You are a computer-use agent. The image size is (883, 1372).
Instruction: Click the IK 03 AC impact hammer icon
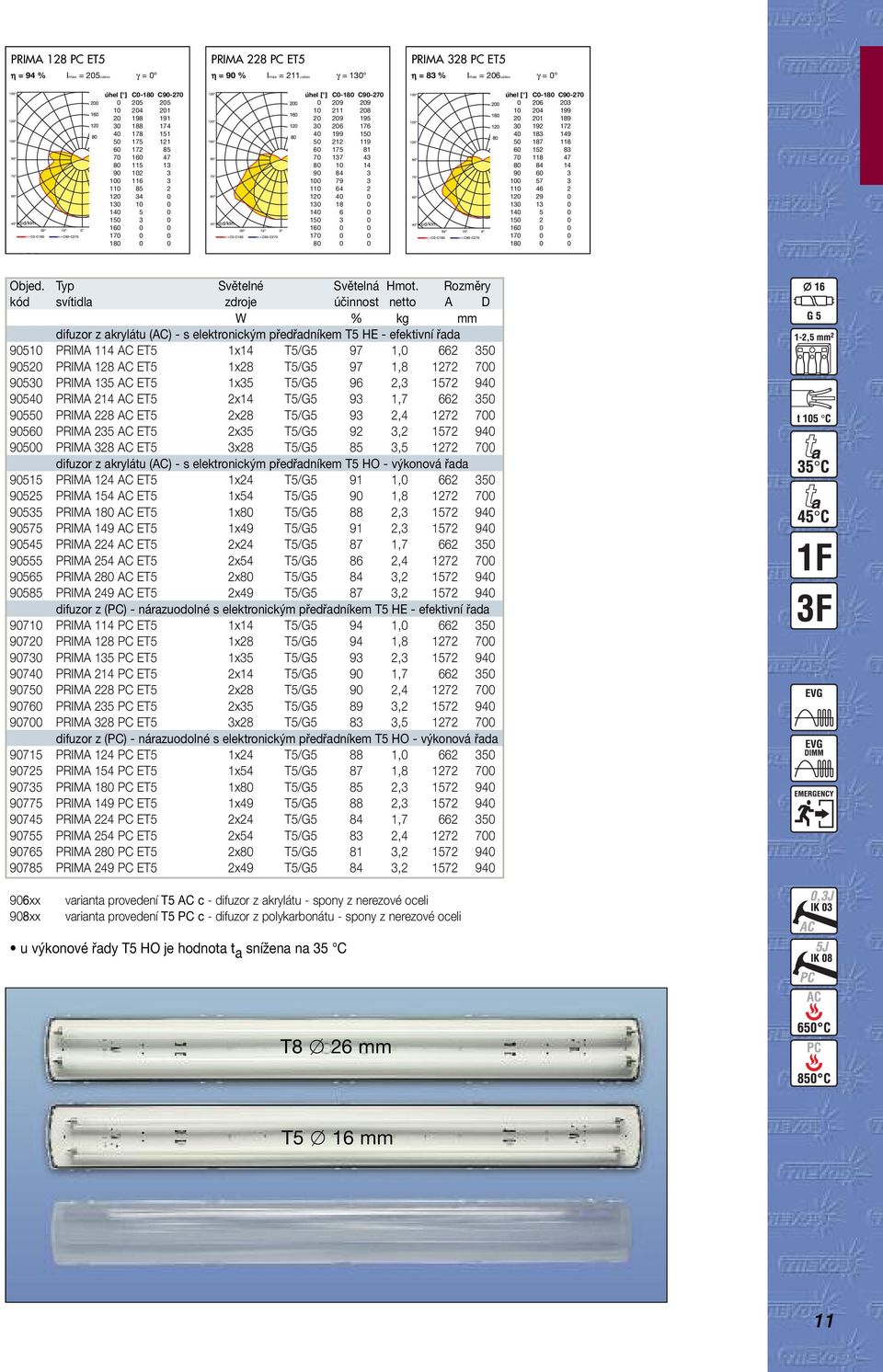[x=814, y=911]
